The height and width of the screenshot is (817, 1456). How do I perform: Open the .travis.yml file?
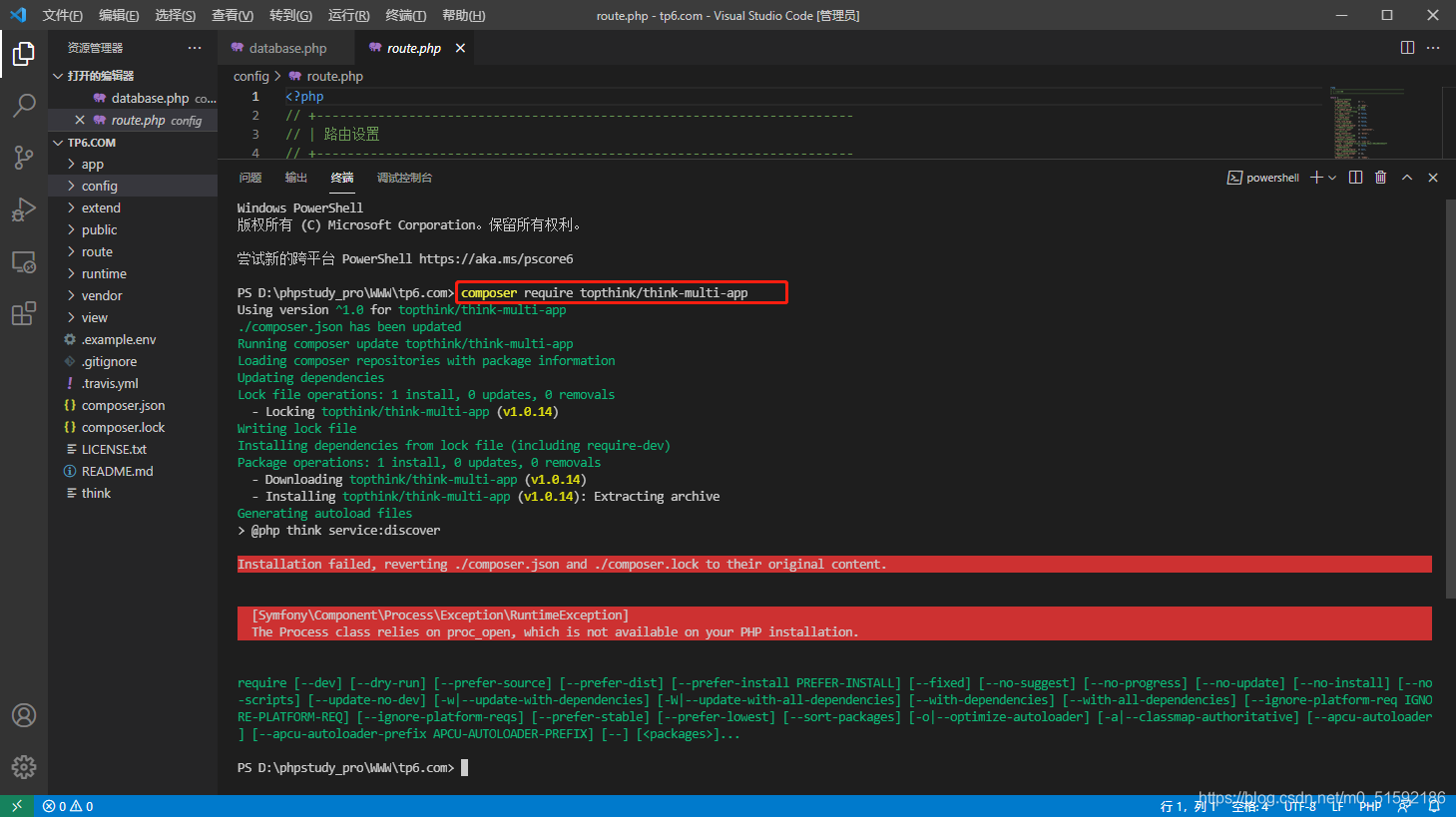point(133,383)
